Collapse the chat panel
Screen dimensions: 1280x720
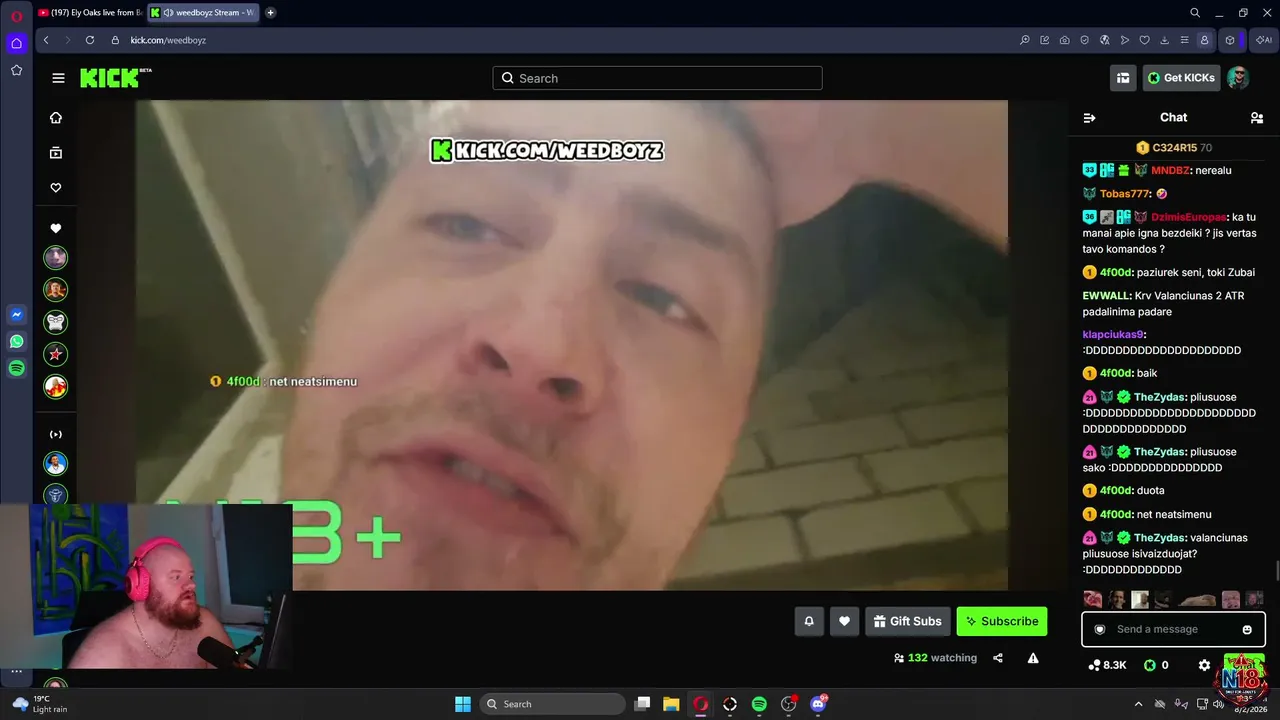point(1090,118)
